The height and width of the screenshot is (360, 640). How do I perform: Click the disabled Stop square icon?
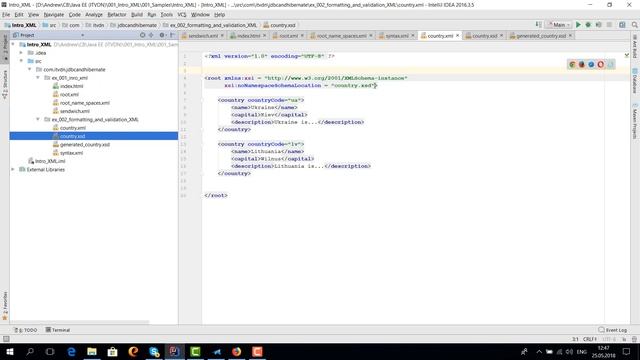[609, 25]
